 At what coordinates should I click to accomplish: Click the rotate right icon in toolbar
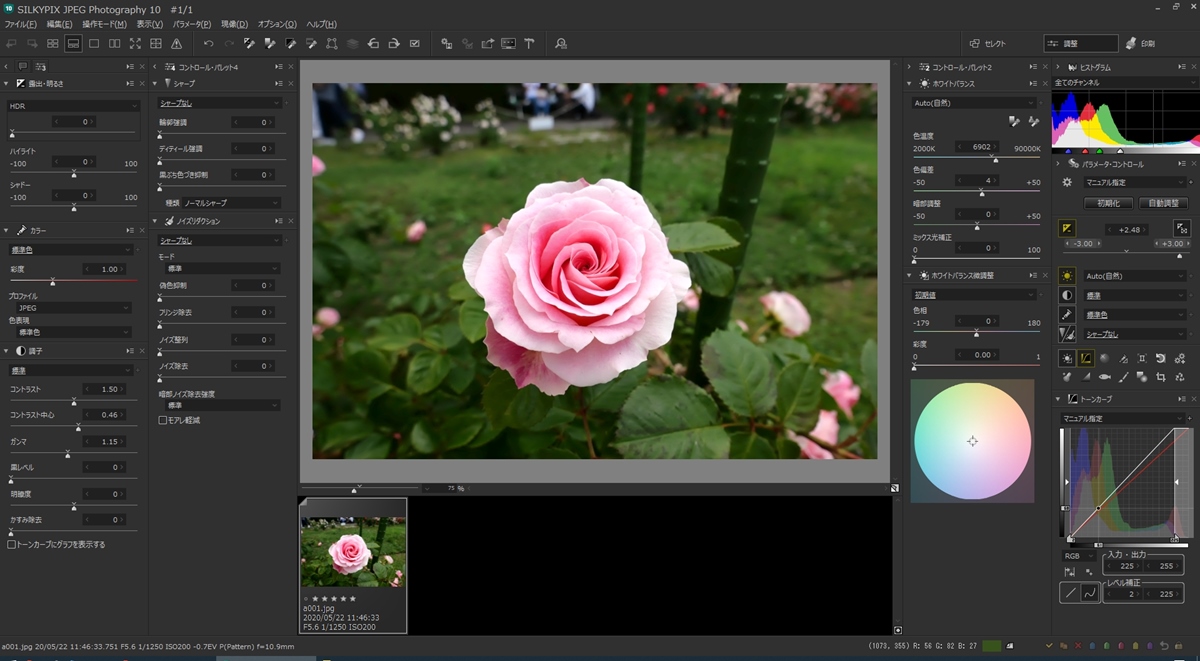[x=394, y=43]
